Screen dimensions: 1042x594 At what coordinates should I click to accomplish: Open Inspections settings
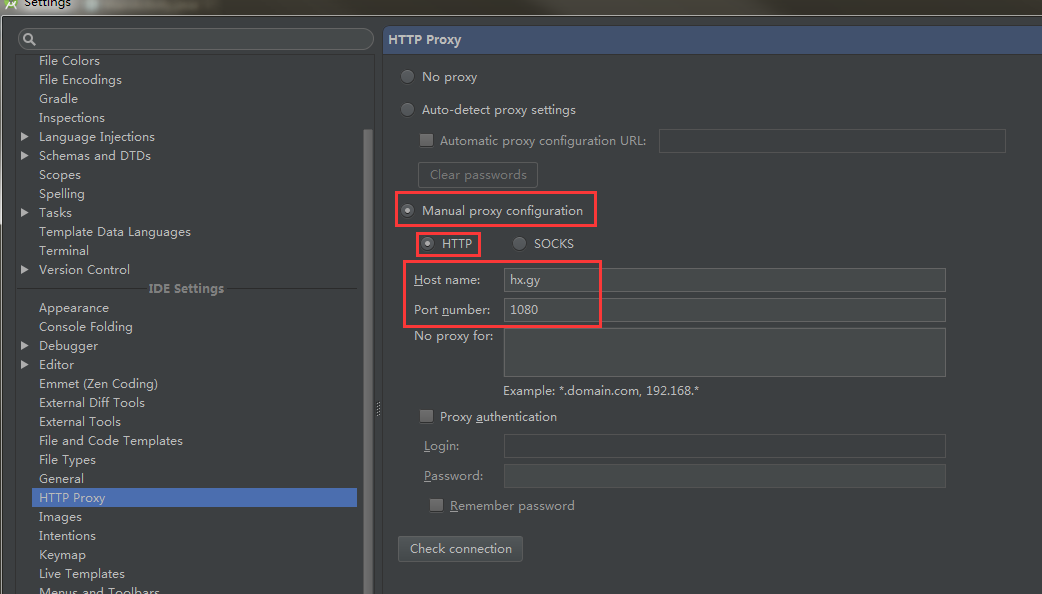coord(72,118)
